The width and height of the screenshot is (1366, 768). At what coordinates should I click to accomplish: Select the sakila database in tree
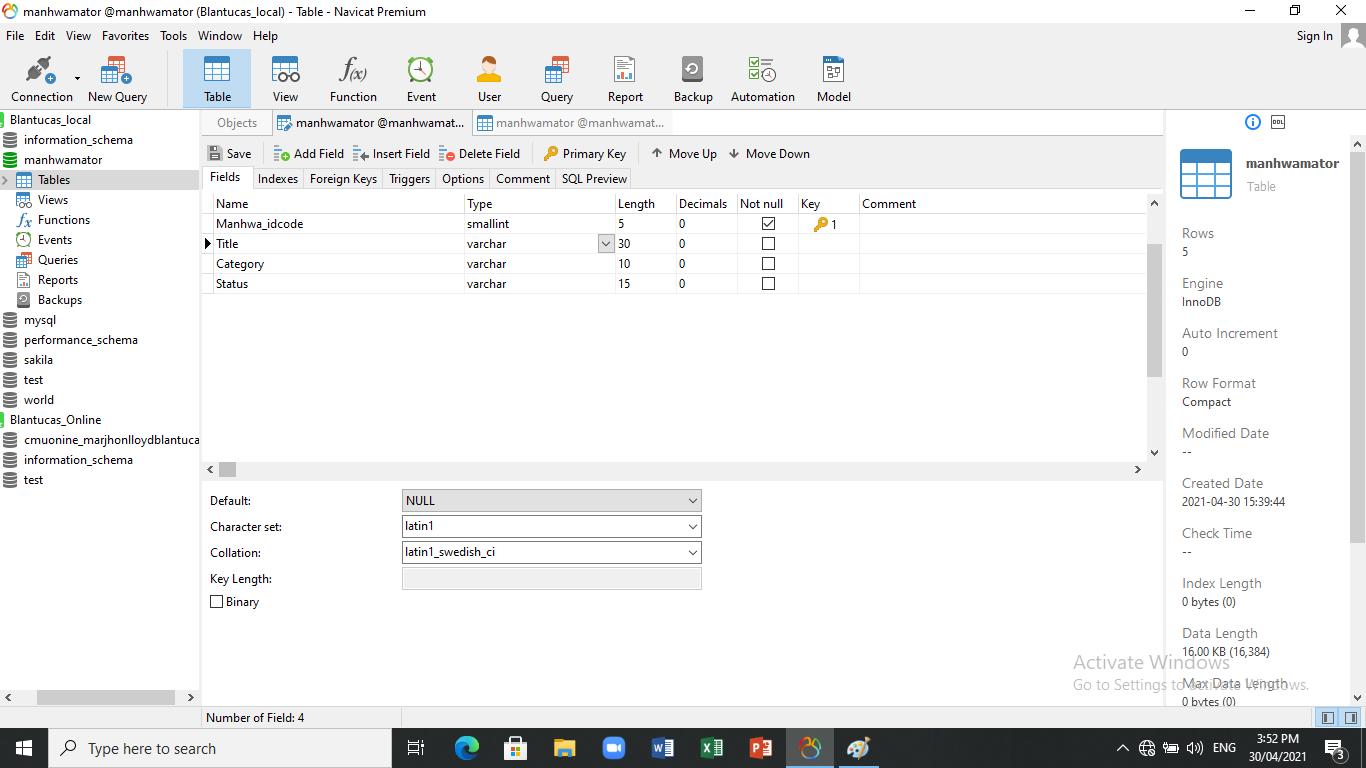(x=38, y=360)
